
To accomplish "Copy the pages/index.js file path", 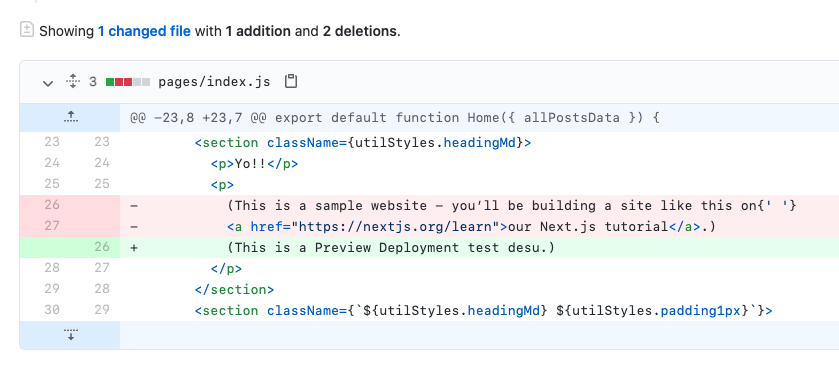I will [291, 81].
